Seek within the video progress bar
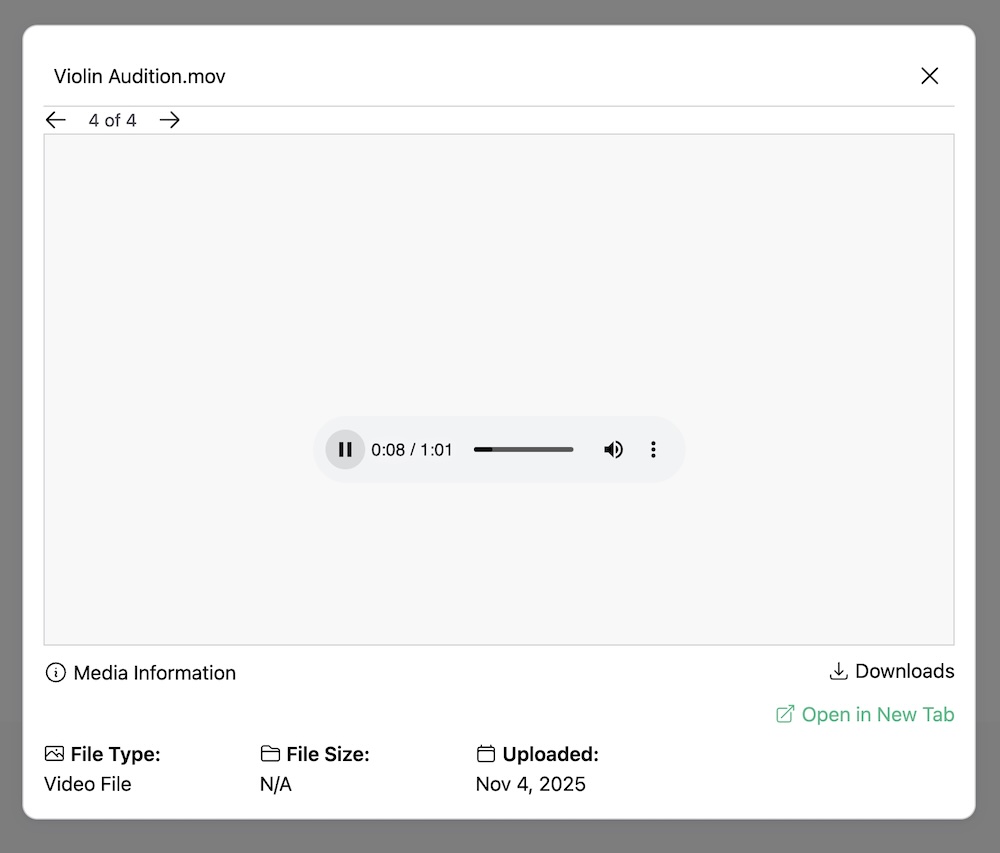Viewport: 1000px width, 853px height. [x=523, y=450]
